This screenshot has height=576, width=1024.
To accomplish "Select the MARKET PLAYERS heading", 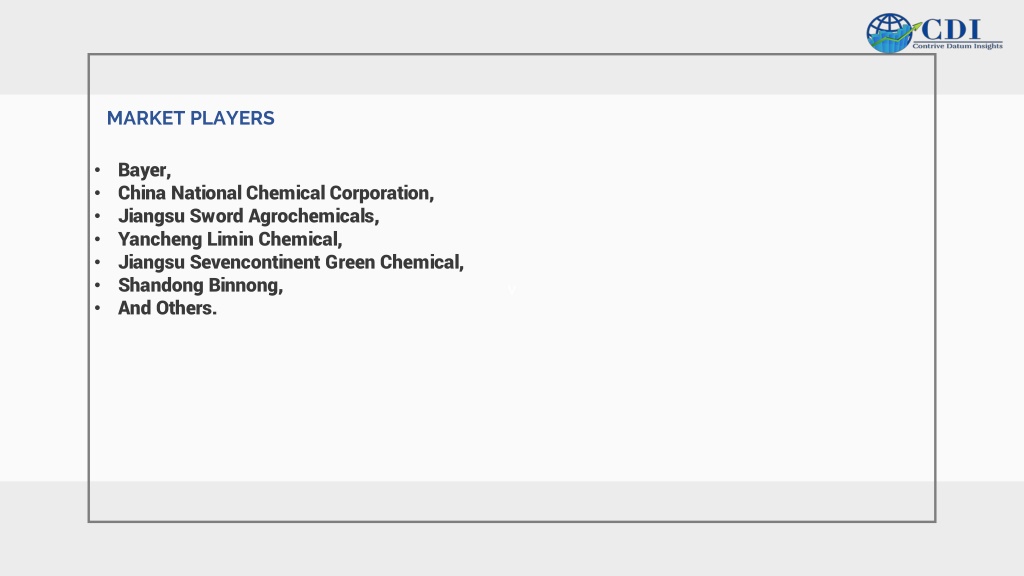I will 191,118.
